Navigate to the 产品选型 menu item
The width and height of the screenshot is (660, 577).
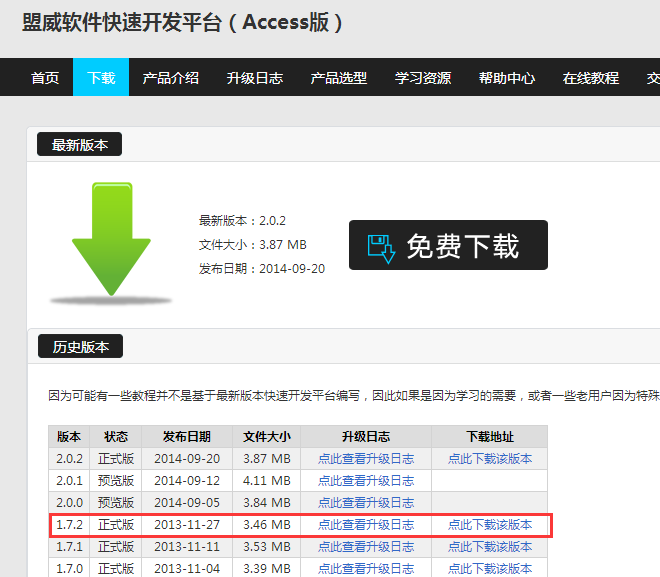[339, 78]
